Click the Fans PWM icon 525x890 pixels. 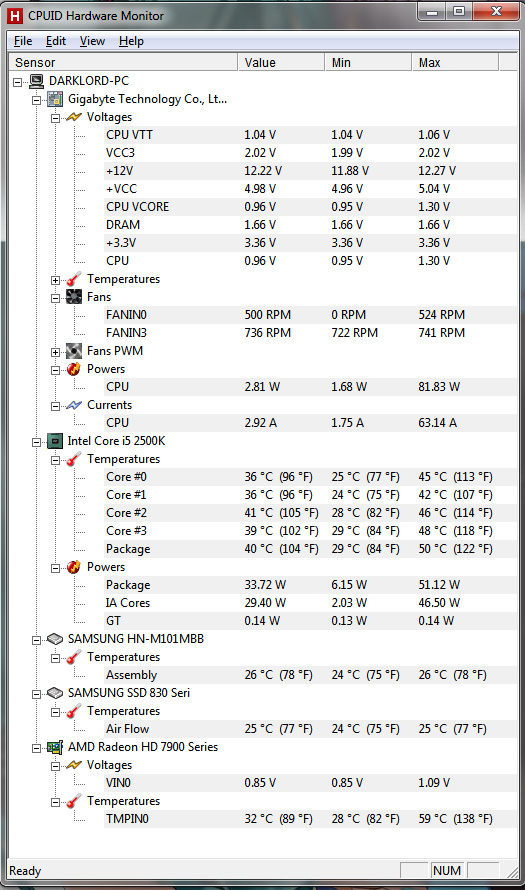pyautogui.click(x=74, y=351)
